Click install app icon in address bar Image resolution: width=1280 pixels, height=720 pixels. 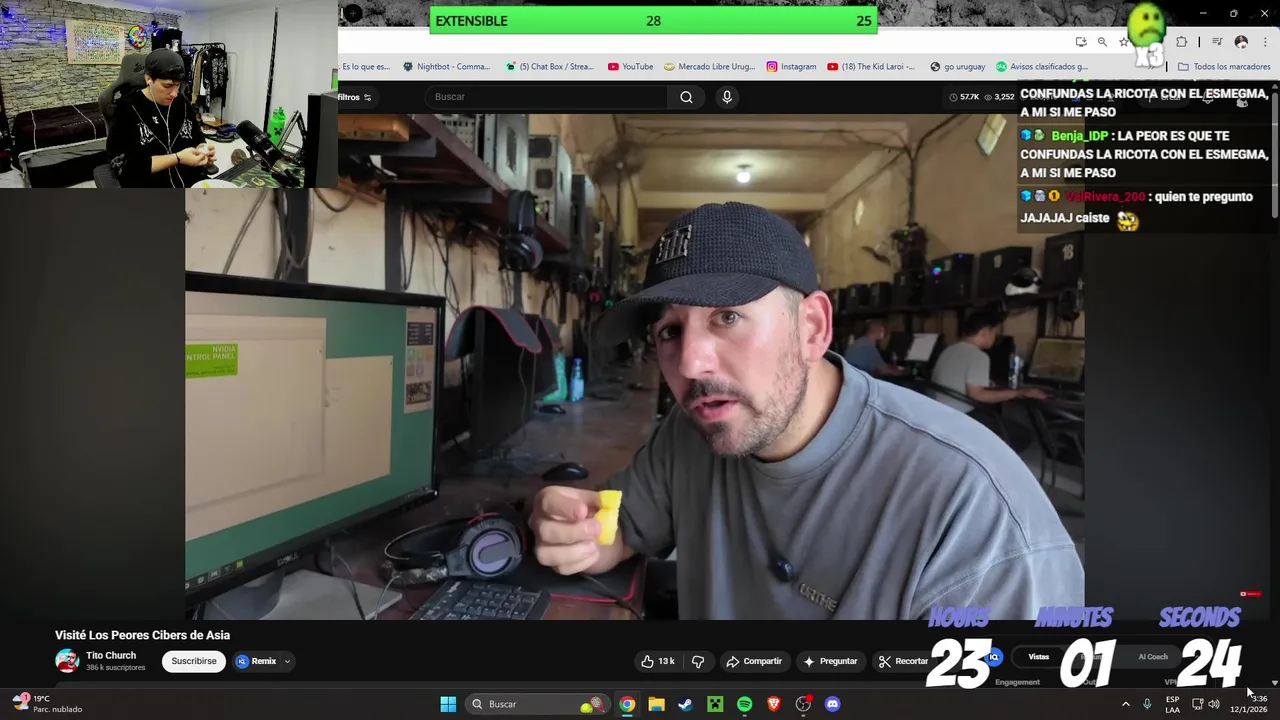[1081, 42]
